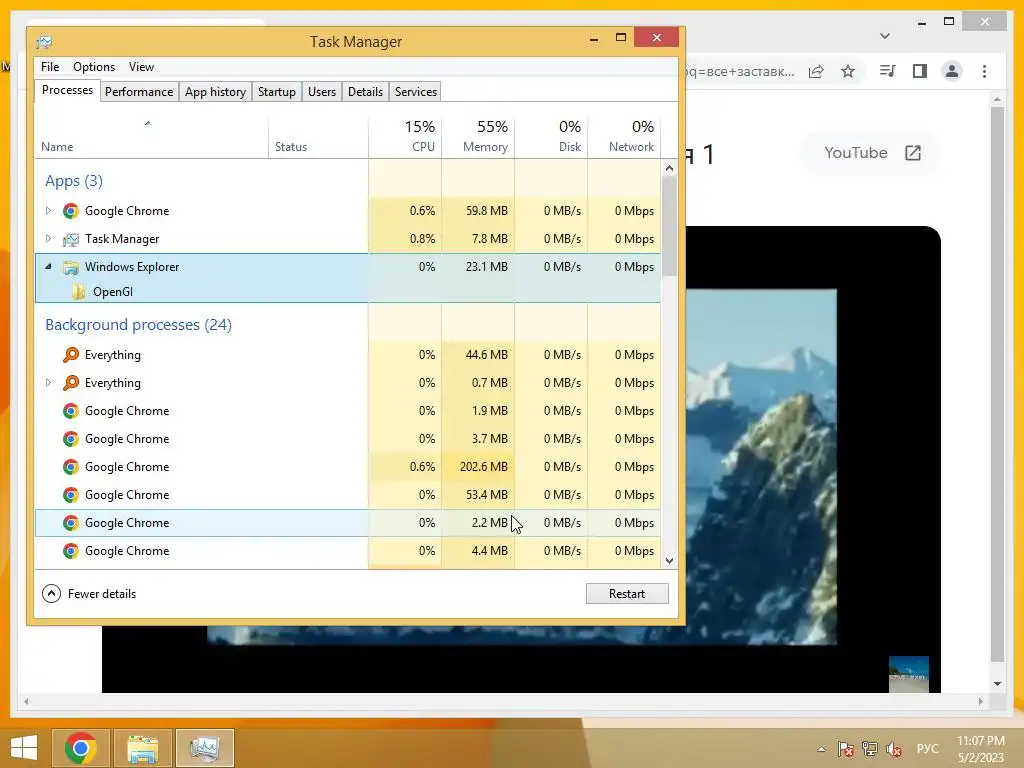Expand the Task Manager app group
The image size is (1024, 768).
point(48,238)
